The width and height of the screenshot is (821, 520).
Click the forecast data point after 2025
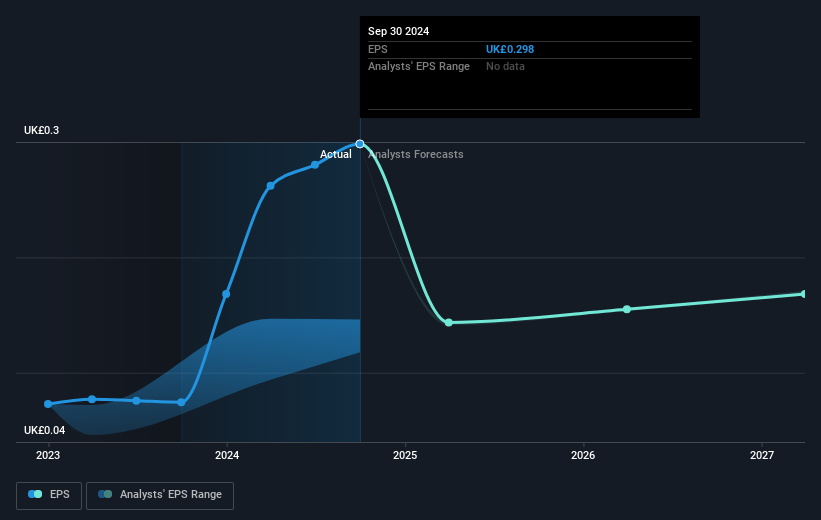(x=449, y=323)
